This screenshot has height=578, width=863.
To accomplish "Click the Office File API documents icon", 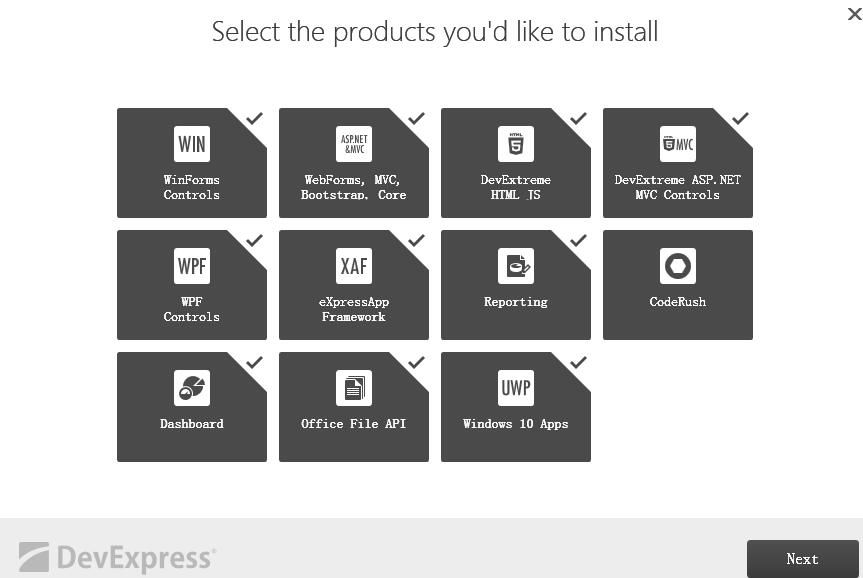I will pos(353,388).
